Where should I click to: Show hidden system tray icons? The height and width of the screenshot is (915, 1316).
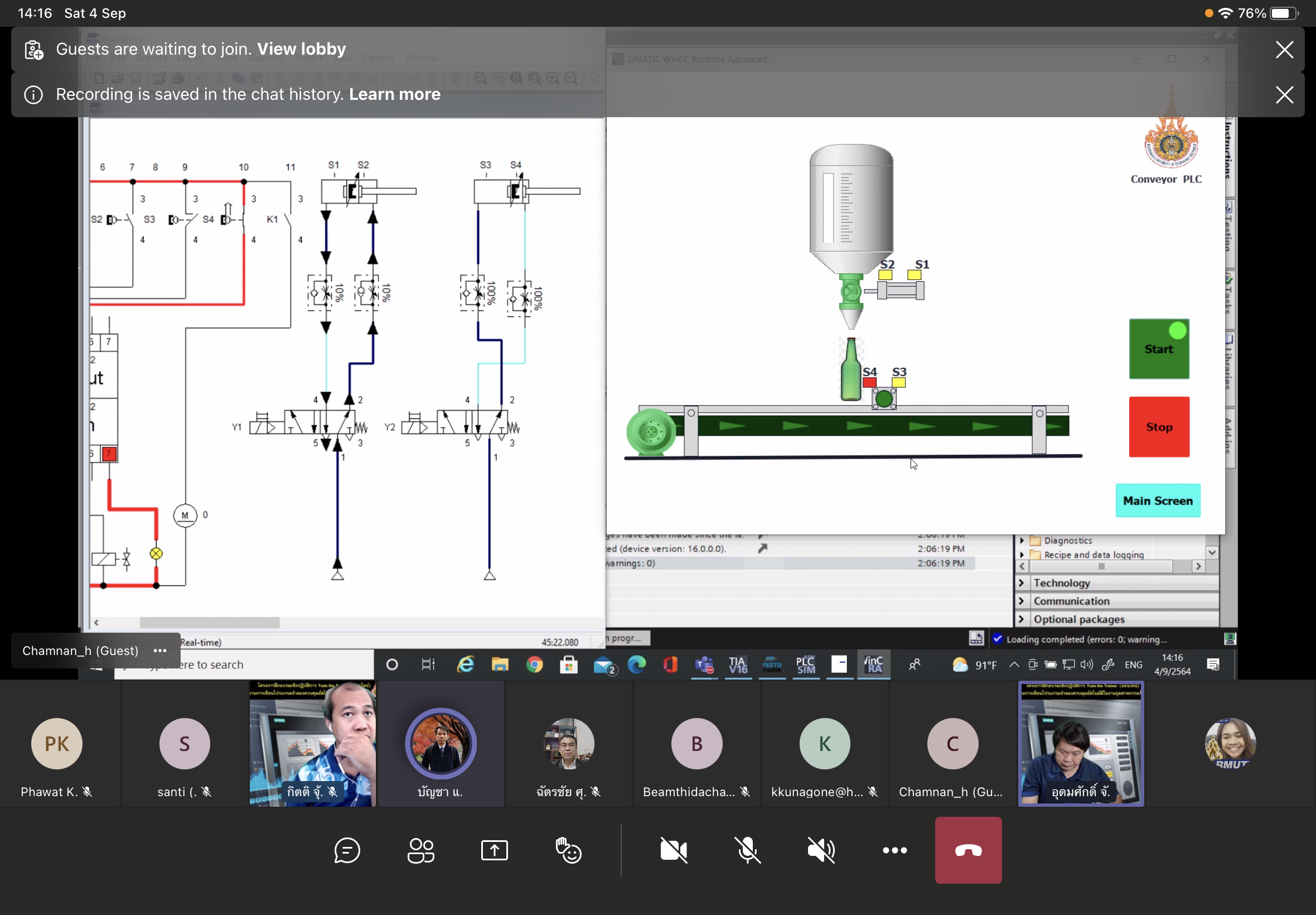pos(1014,664)
